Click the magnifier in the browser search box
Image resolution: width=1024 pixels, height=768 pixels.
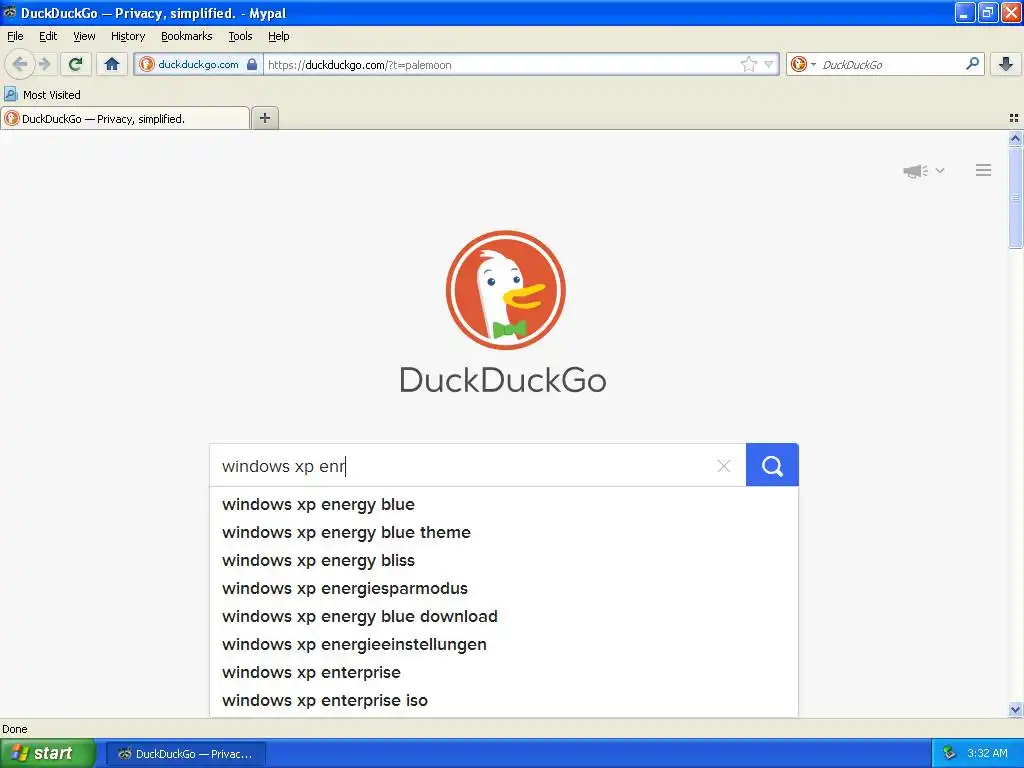[x=972, y=64]
